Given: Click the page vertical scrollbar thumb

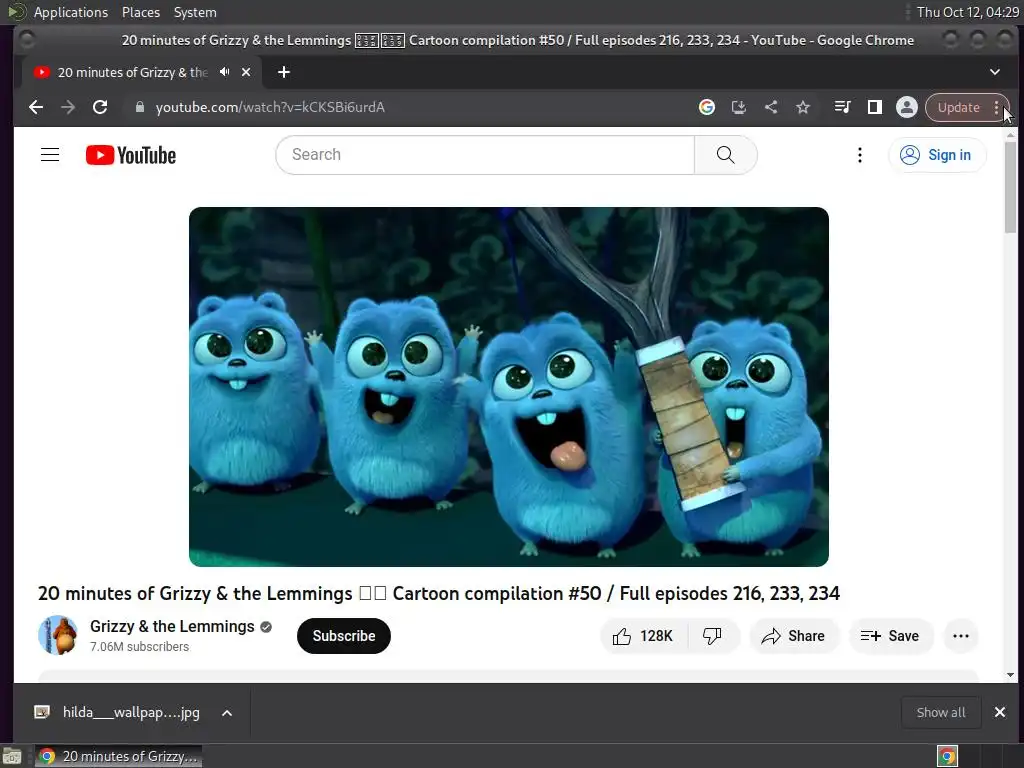Looking at the screenshot, I should (1010, 187).
